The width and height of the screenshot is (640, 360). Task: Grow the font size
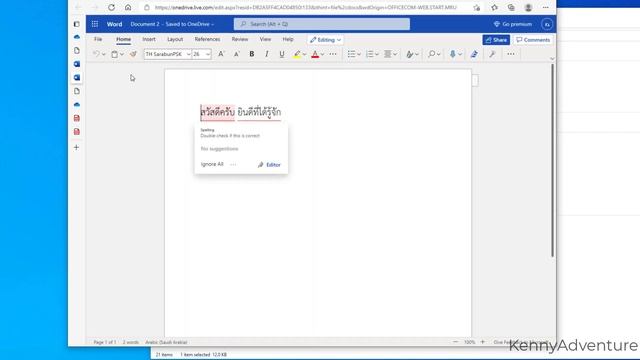pos(221,54)
